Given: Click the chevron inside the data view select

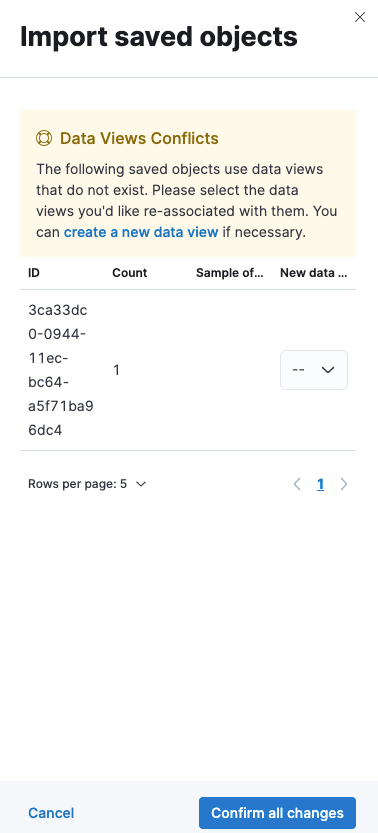Looking at the screenshot, I should point(328,370).
